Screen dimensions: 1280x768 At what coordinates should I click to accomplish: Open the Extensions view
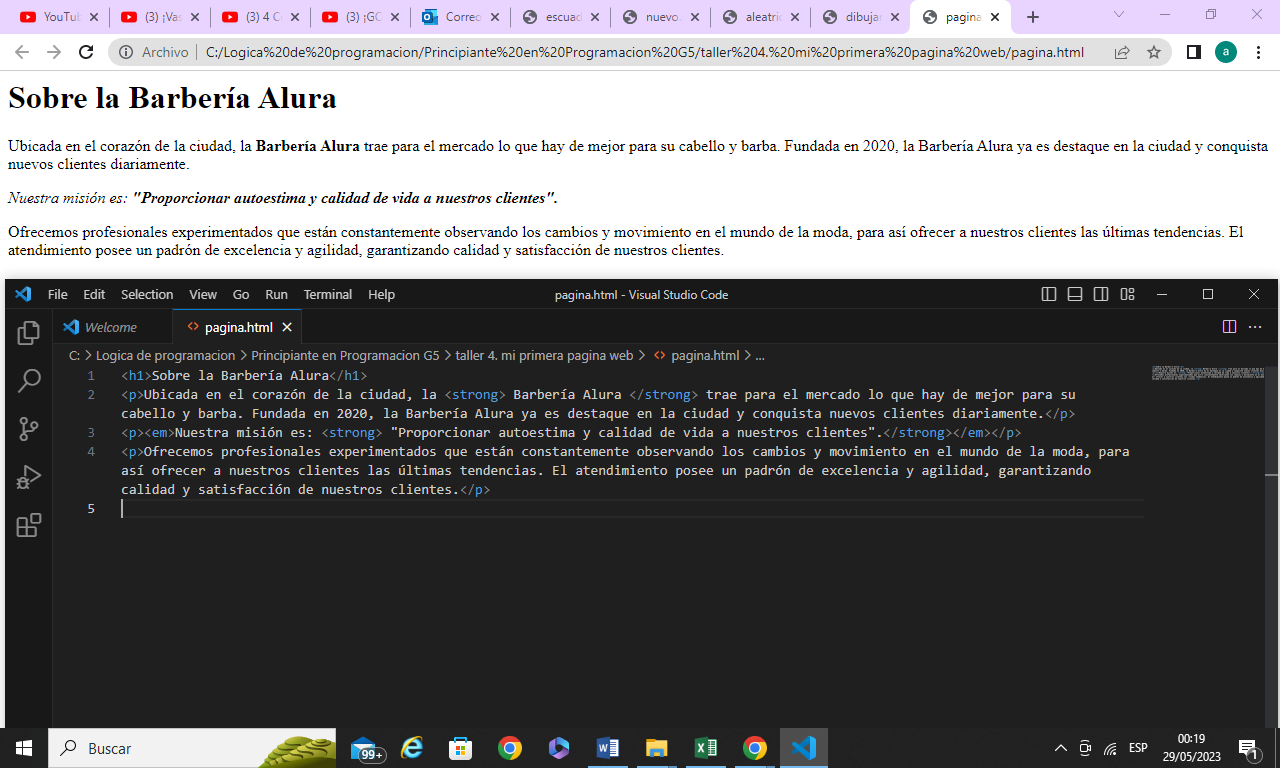[x=28, y=525]
